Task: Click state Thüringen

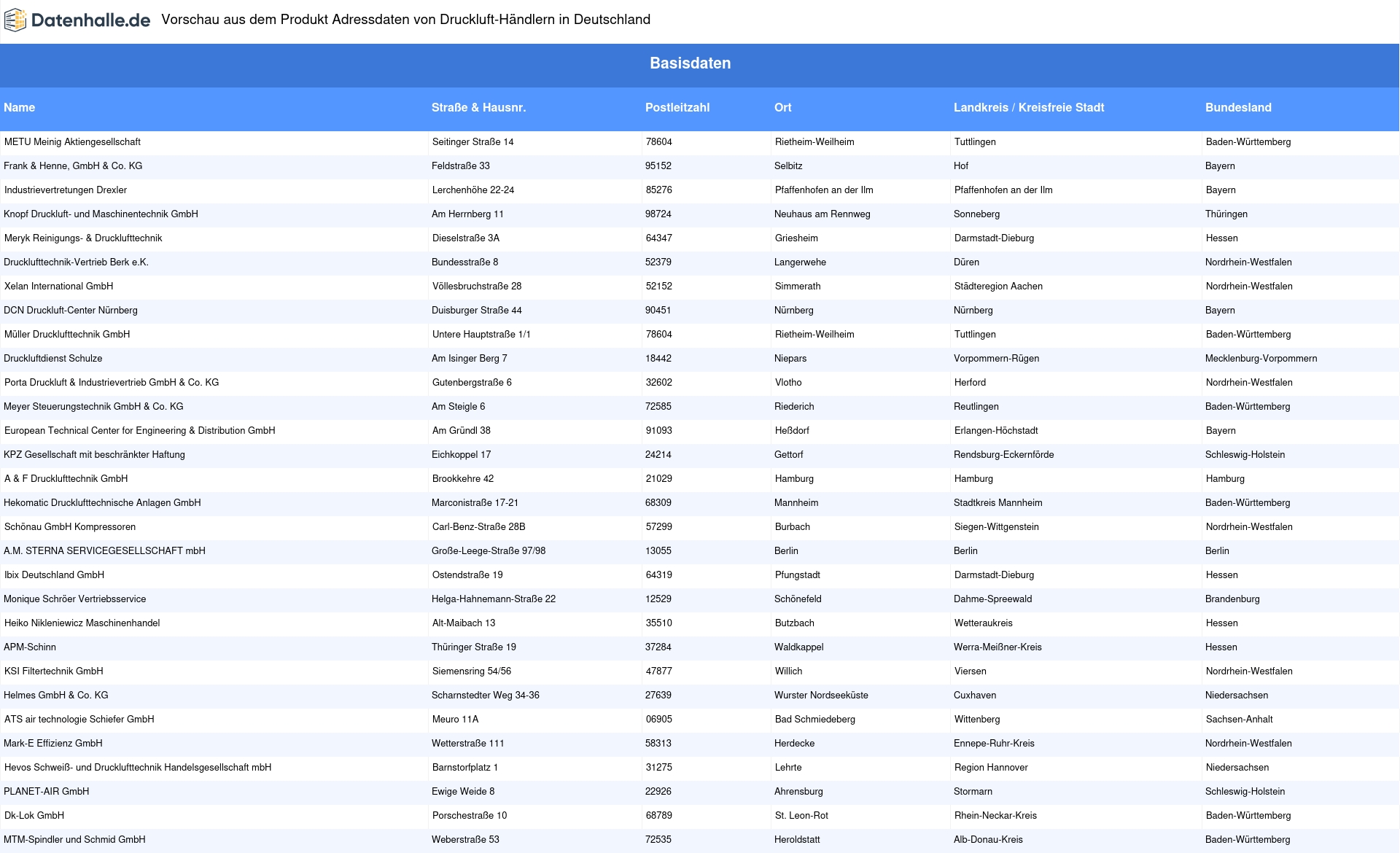Action: tap(1226, 214)
